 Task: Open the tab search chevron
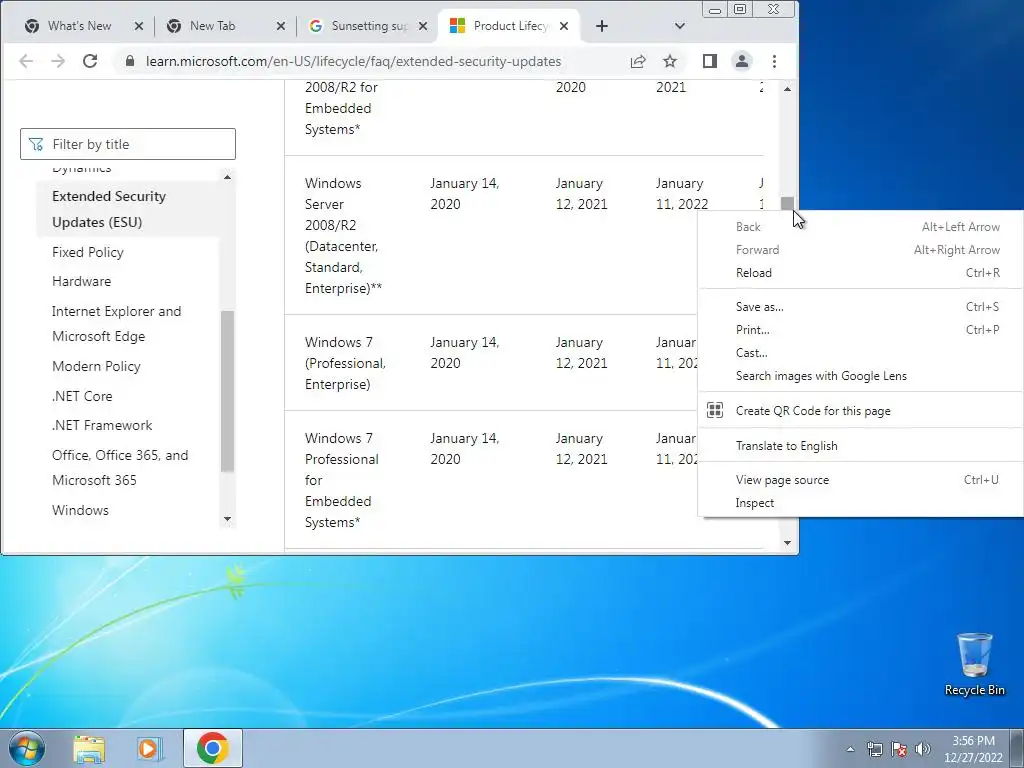[x=680, y=26]
